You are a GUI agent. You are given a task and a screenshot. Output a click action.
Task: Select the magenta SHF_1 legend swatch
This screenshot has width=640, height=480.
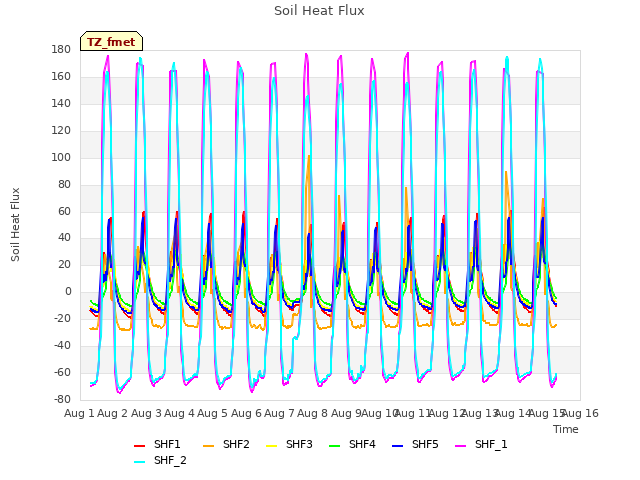click(460, 446)
